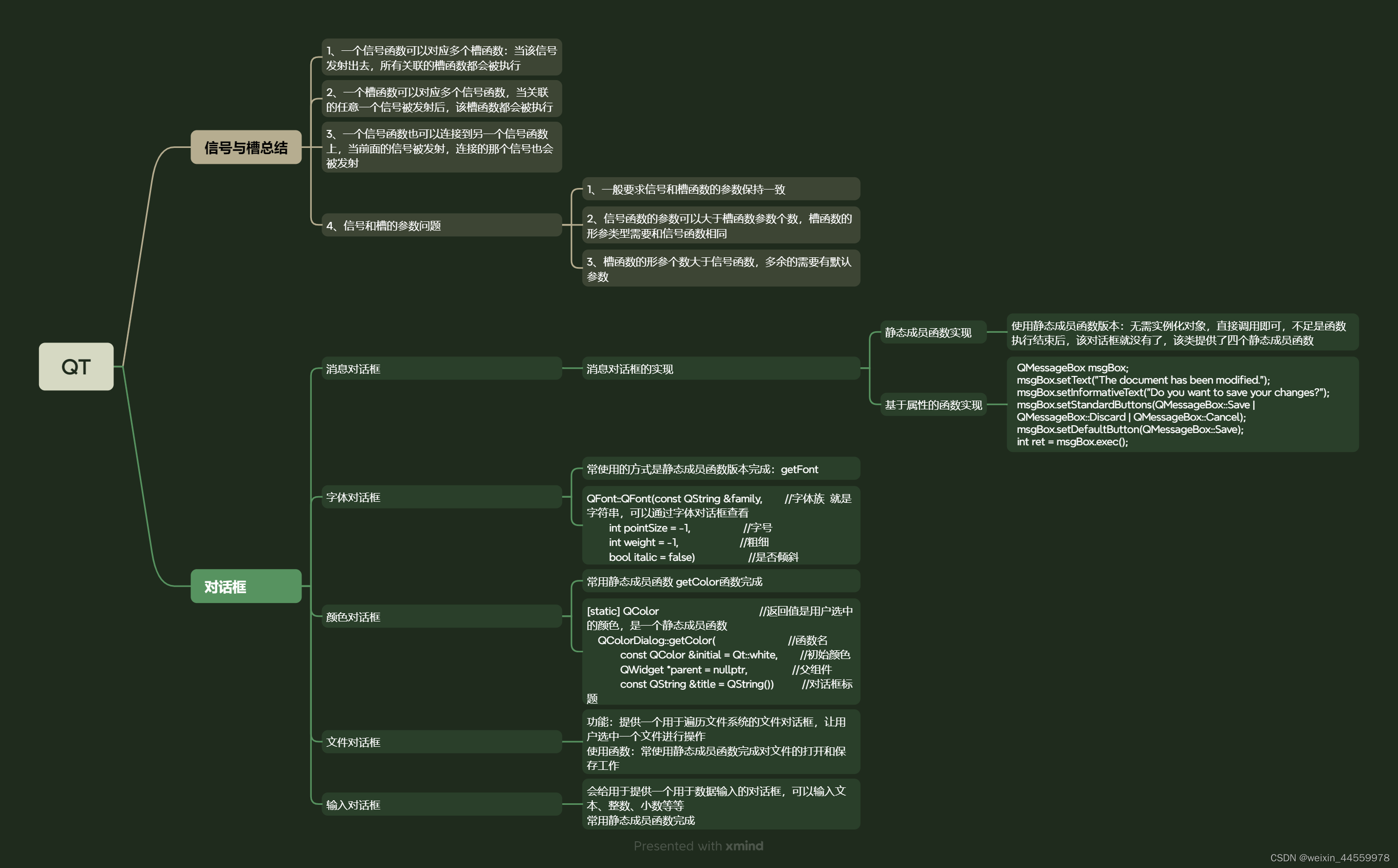Select the 对话框 branch node
This screenshot has height=868, width=1398.
245,587
